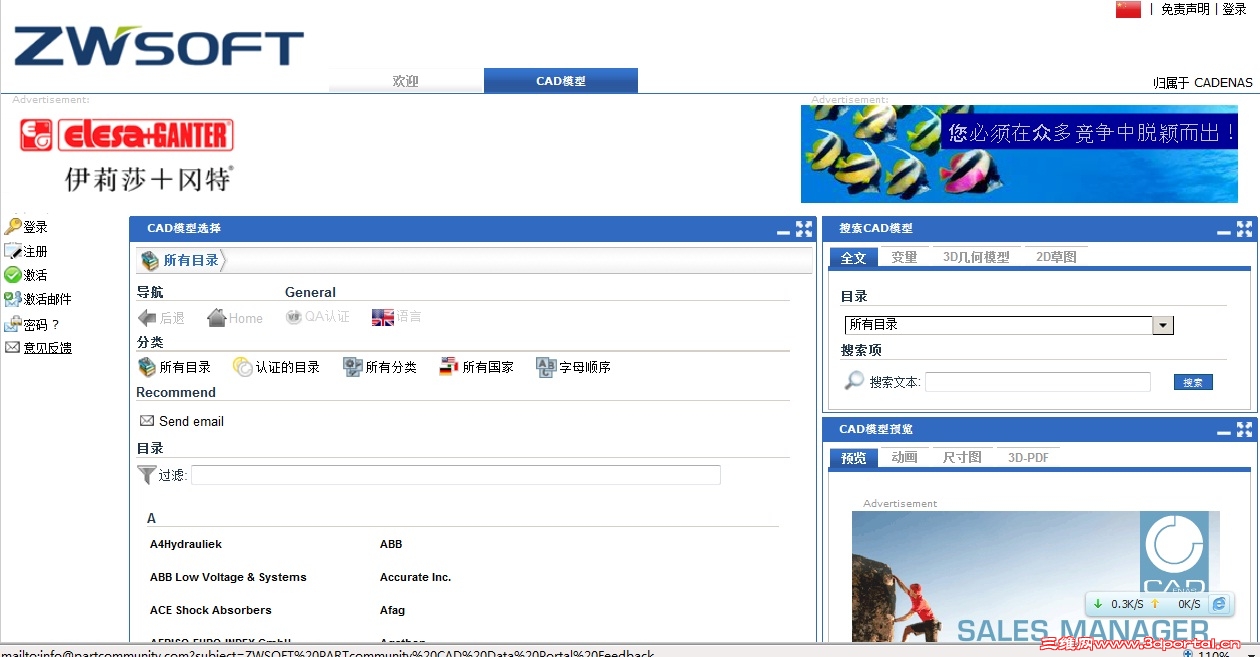The width and height of the screenshot is (1260, 657).
Task: Open the Sales Manager advertisement image
Action: click(1036, 576)
